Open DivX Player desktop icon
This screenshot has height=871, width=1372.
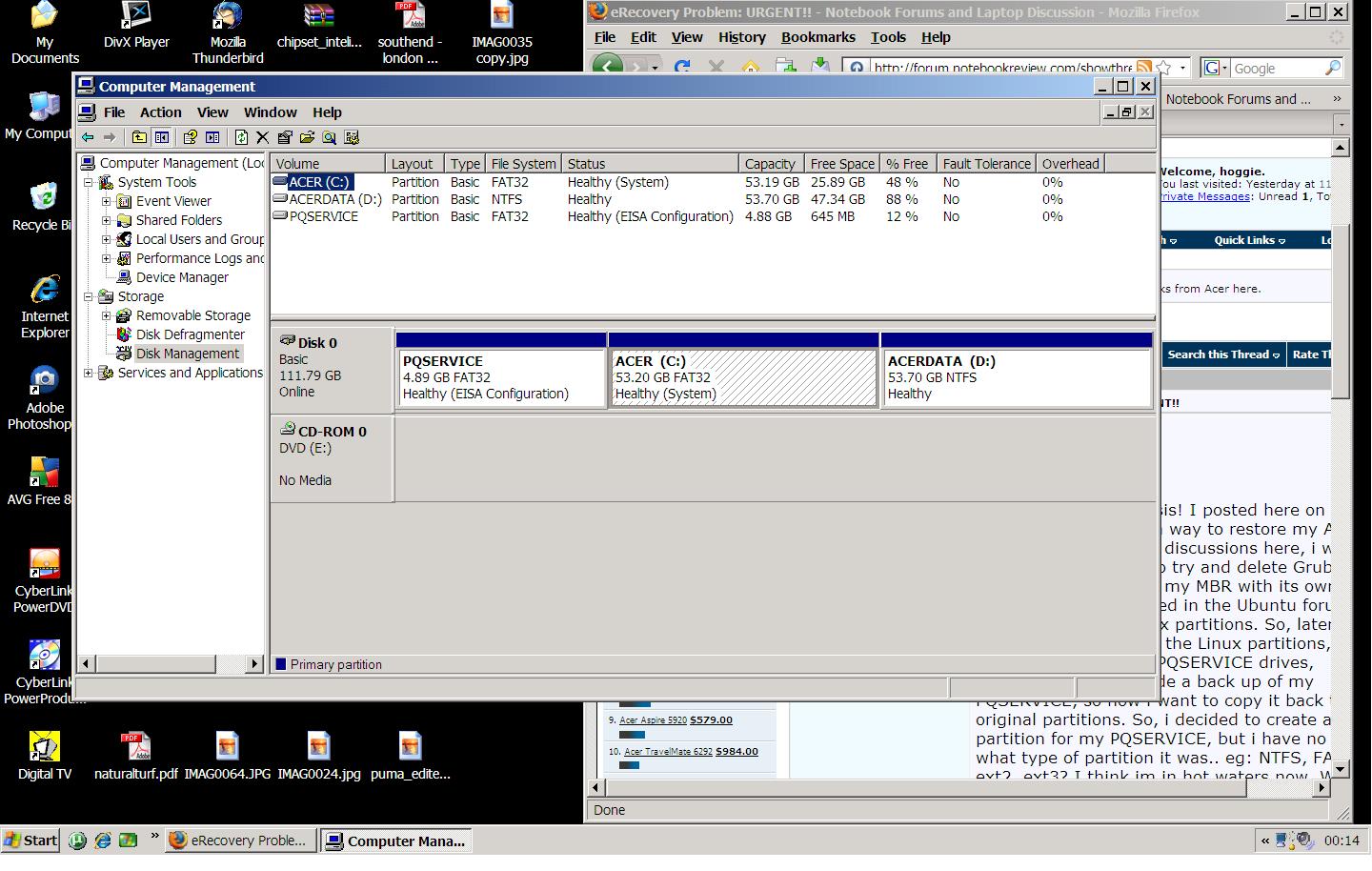pos(136,26)
